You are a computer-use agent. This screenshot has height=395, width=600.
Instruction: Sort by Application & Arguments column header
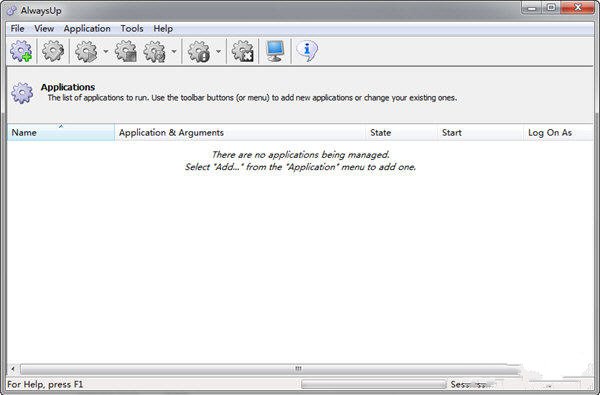(x=240, y=132)
